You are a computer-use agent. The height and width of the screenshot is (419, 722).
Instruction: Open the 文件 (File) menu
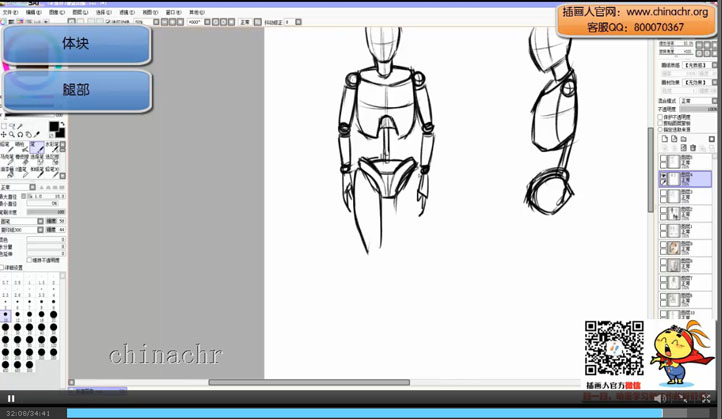pyautogui.click(x=10, y=13)
